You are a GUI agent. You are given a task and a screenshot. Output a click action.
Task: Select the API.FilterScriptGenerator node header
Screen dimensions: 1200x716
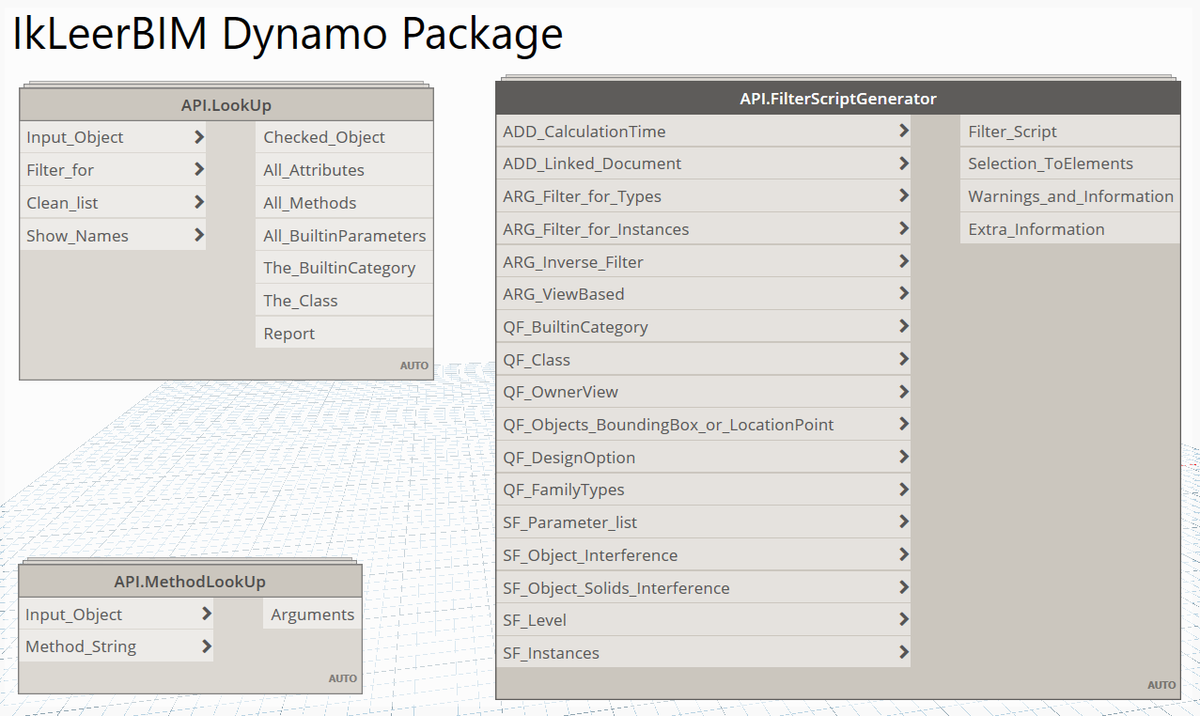click(x=837, y=98)
